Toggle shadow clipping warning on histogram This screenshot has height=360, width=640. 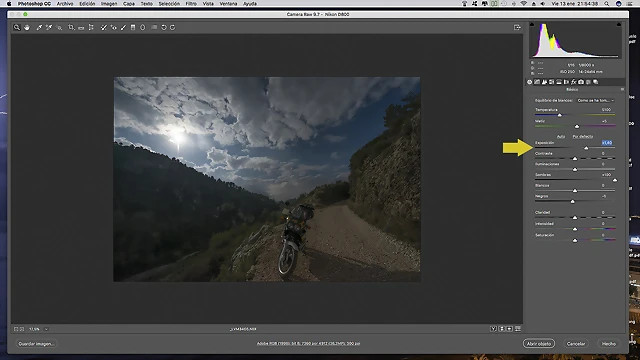pos(532,24)
